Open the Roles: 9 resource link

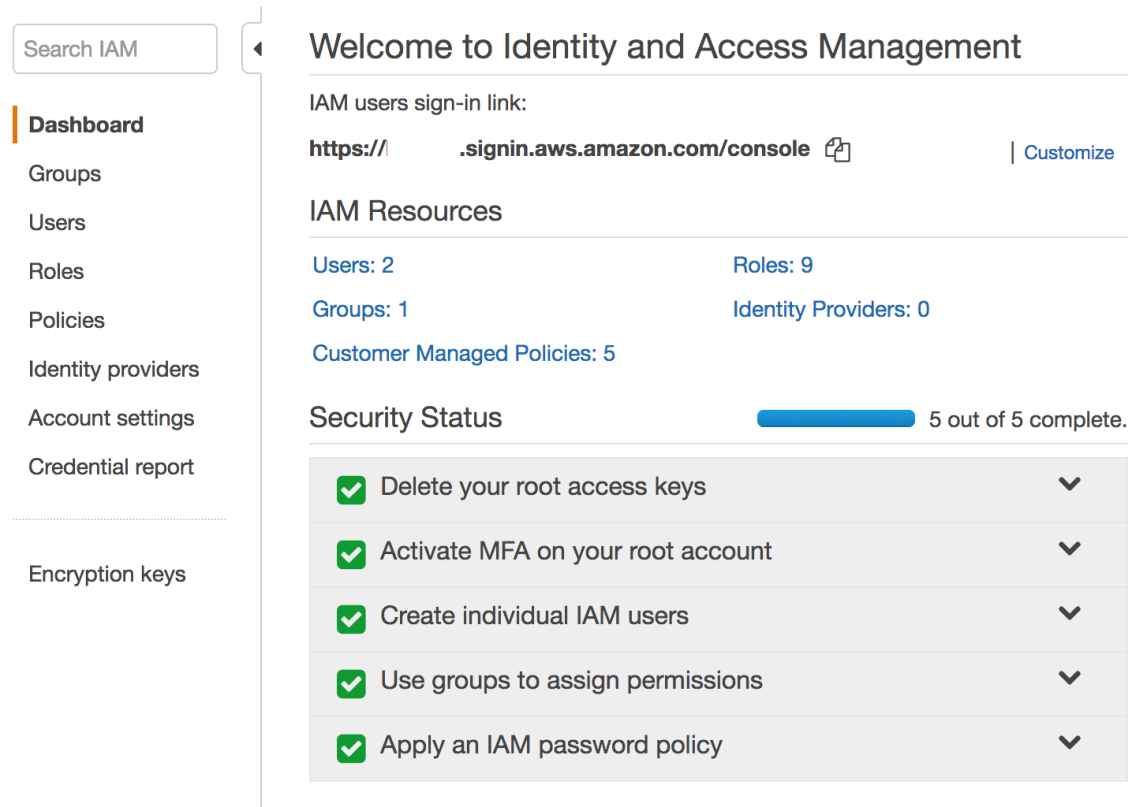point(772,265)
